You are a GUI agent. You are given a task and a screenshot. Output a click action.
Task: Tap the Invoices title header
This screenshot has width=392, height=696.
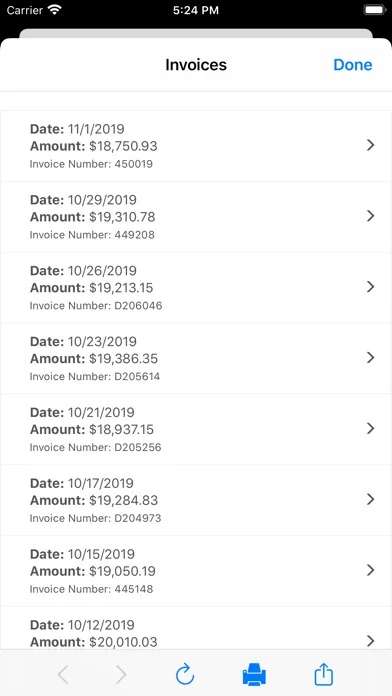tap(196, 65)
